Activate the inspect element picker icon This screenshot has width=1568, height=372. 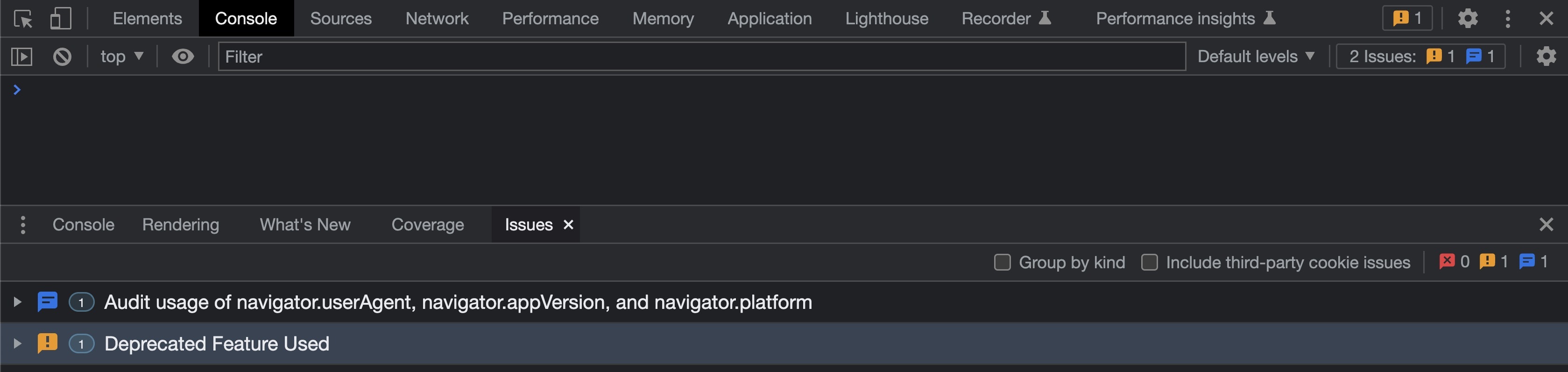point(23,19)
